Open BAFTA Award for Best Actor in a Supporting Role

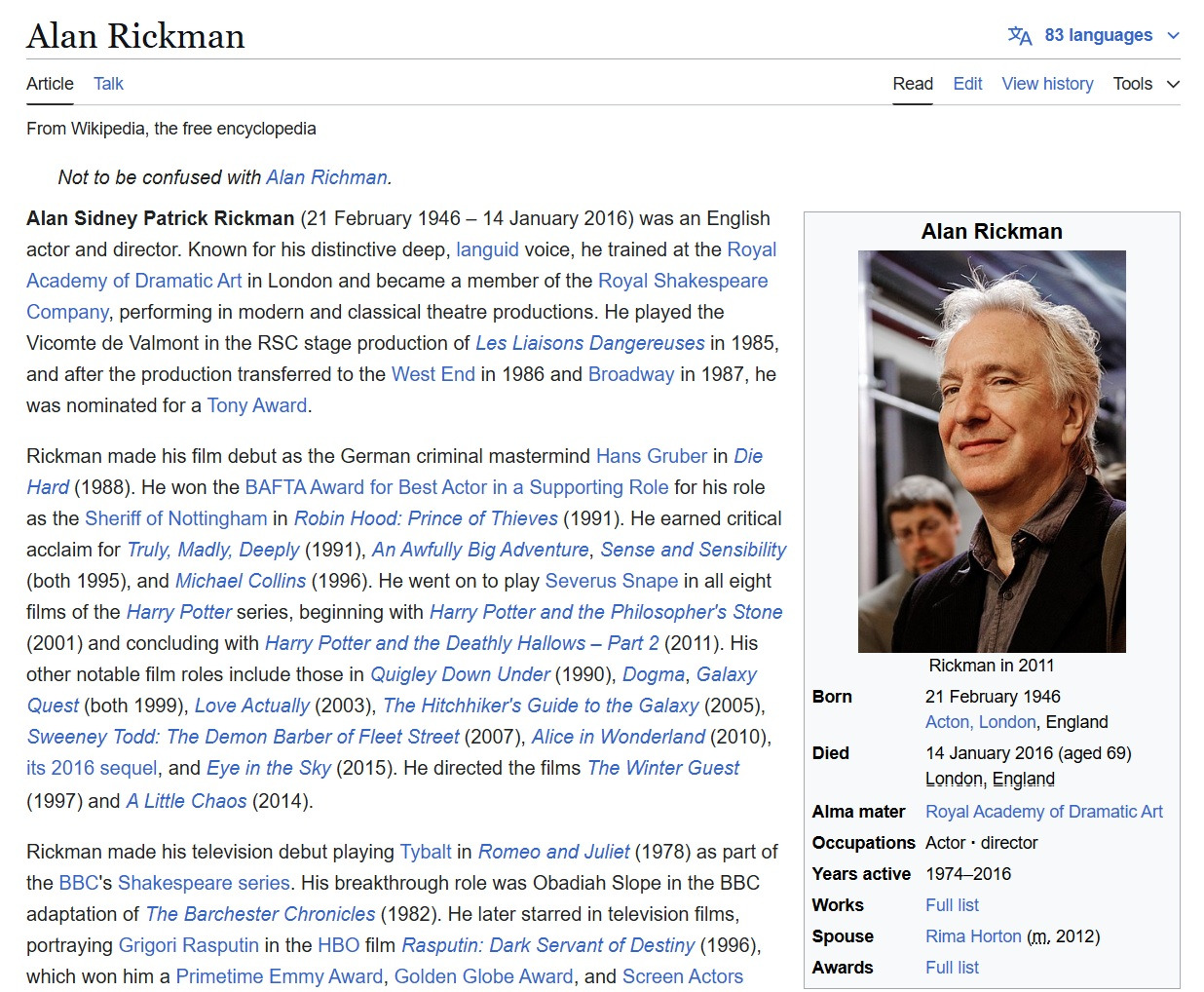[x=457, y=487]
